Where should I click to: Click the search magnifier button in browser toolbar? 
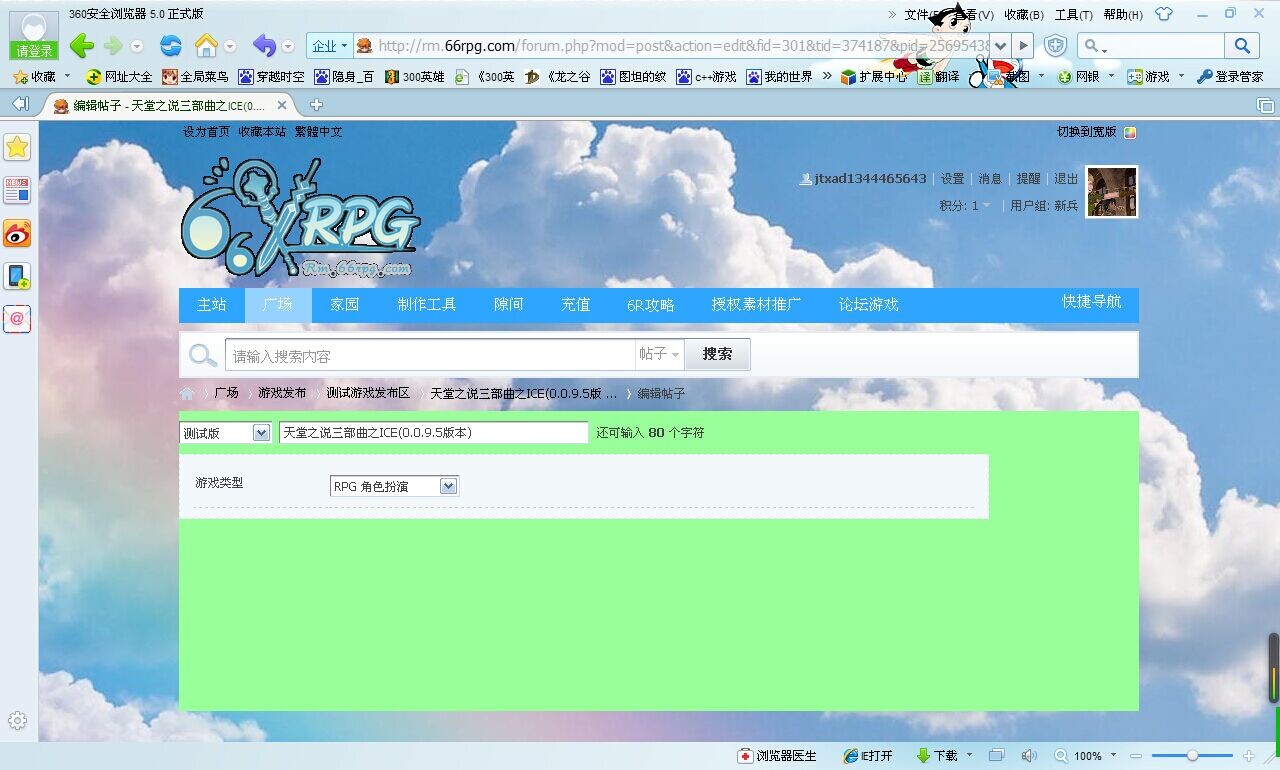1242,46
